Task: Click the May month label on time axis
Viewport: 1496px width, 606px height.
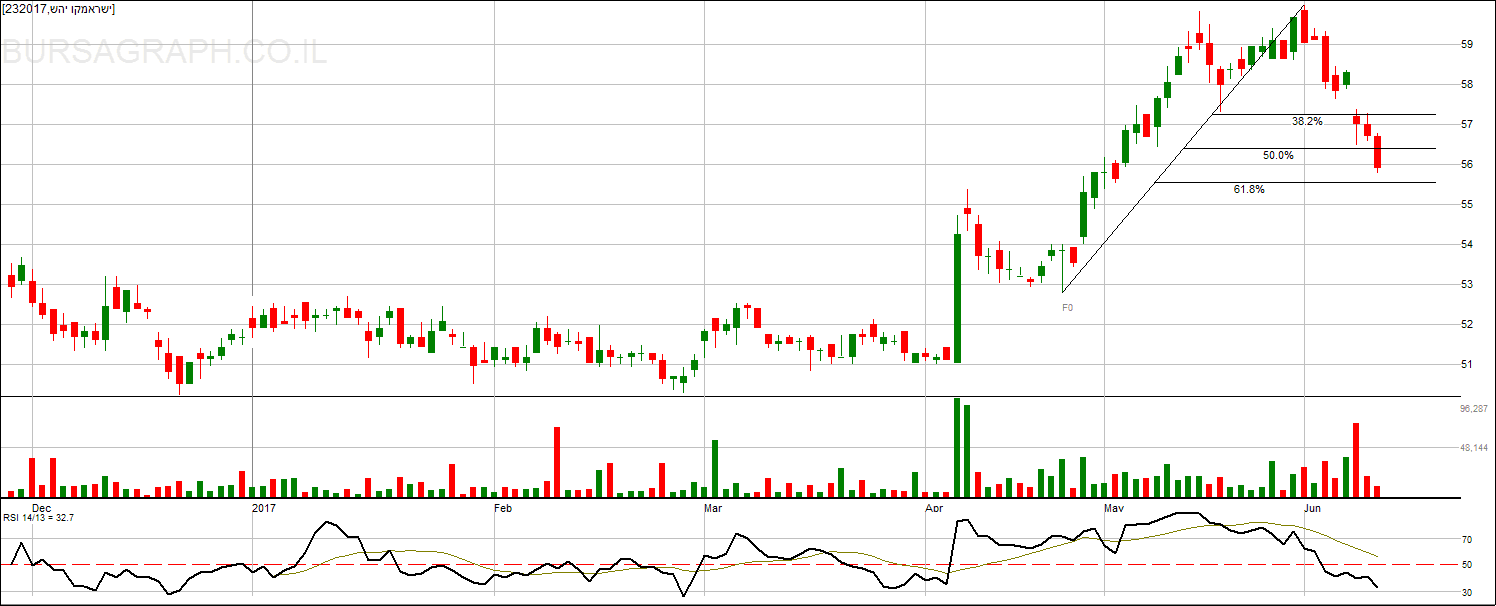Action: (x=1115, y=508)
